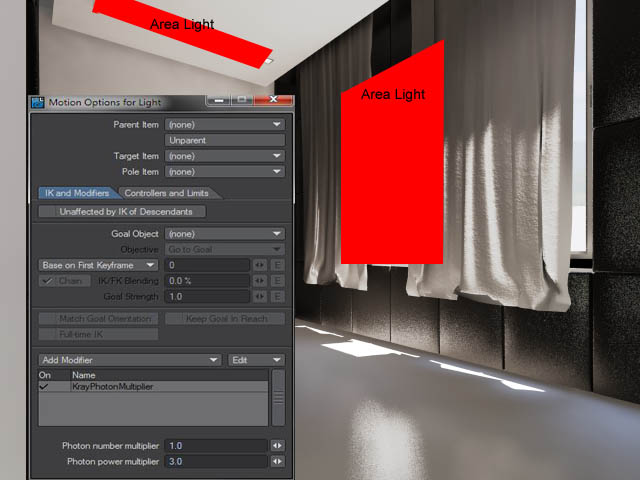Click the arrow stepper beside IK/FK Blending
Screen dimensions: 640x480
point(260,281)
